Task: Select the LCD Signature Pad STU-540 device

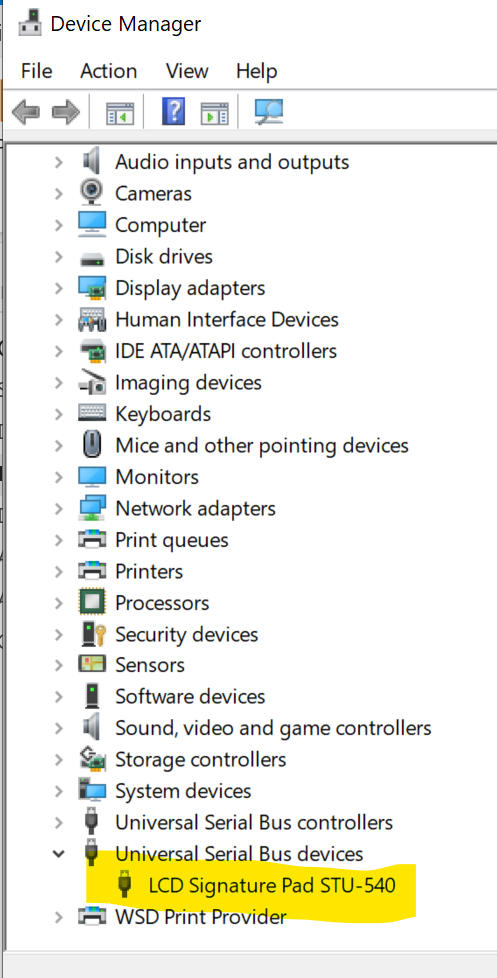Action: [272, 885]
